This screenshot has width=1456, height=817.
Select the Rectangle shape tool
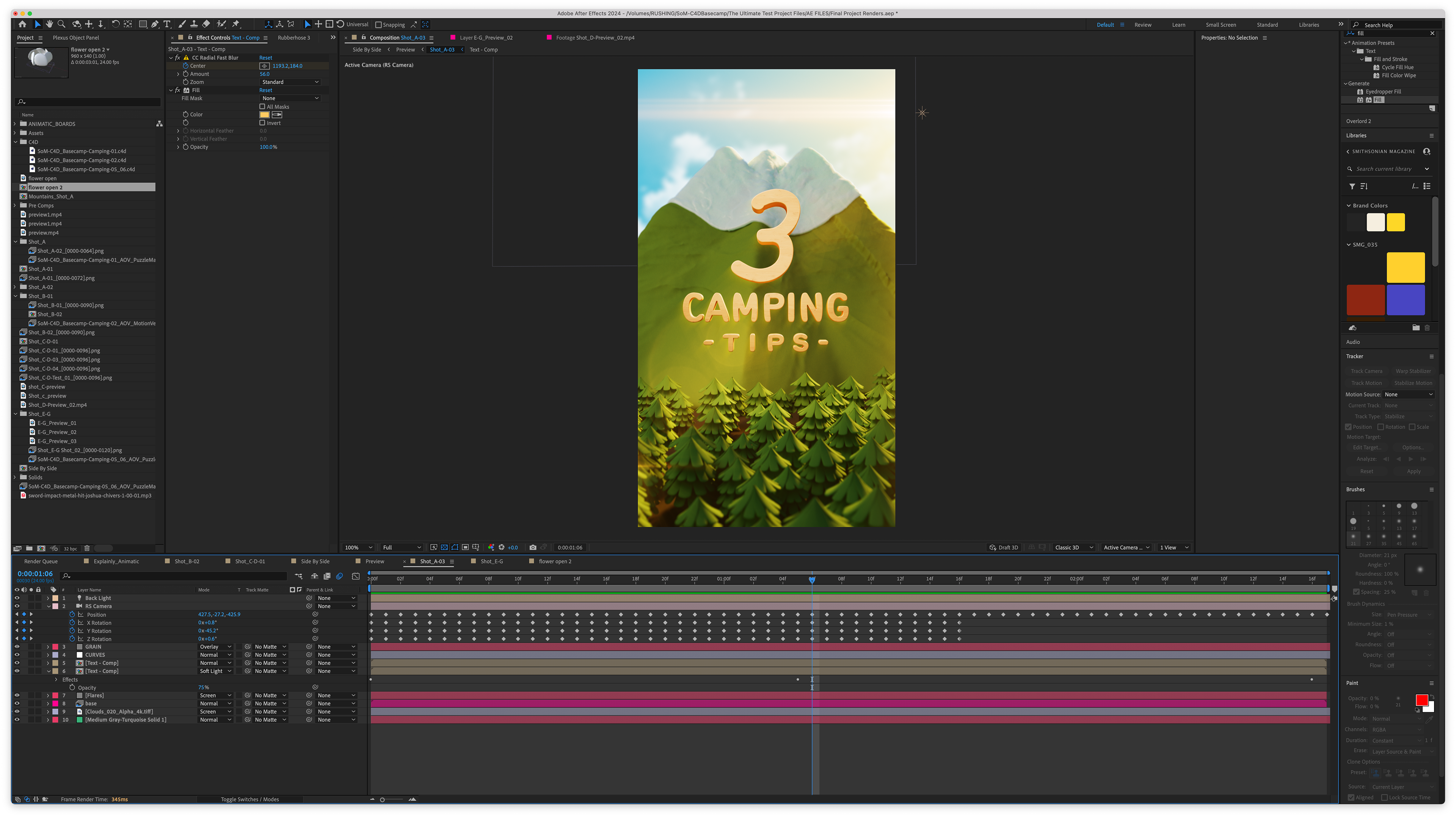pos(143,24)
